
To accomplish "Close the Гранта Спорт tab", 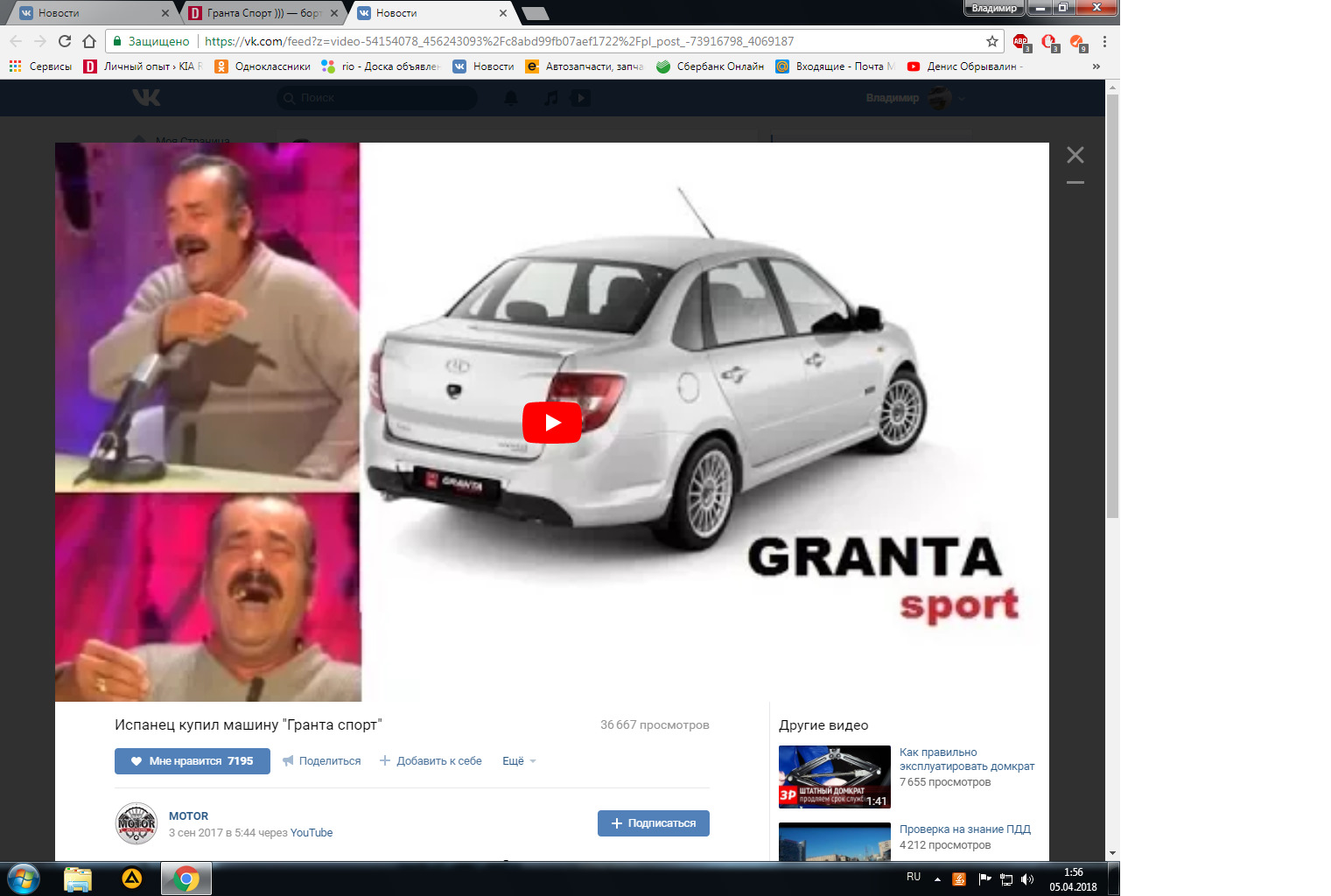I will 334,13.
